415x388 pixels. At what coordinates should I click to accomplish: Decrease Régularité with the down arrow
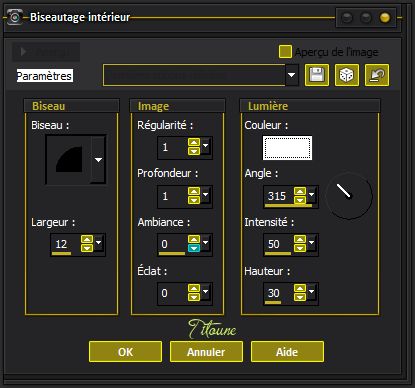coord(194,151)
